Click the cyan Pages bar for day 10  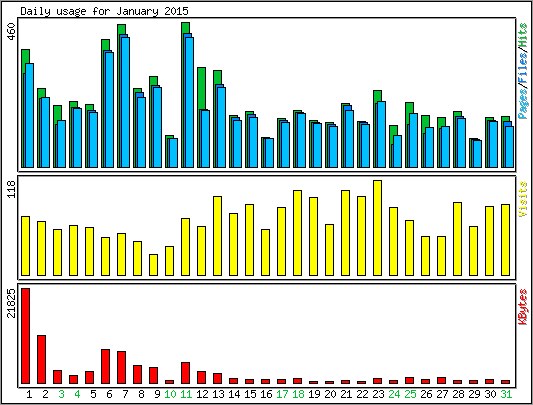point(173,153)
